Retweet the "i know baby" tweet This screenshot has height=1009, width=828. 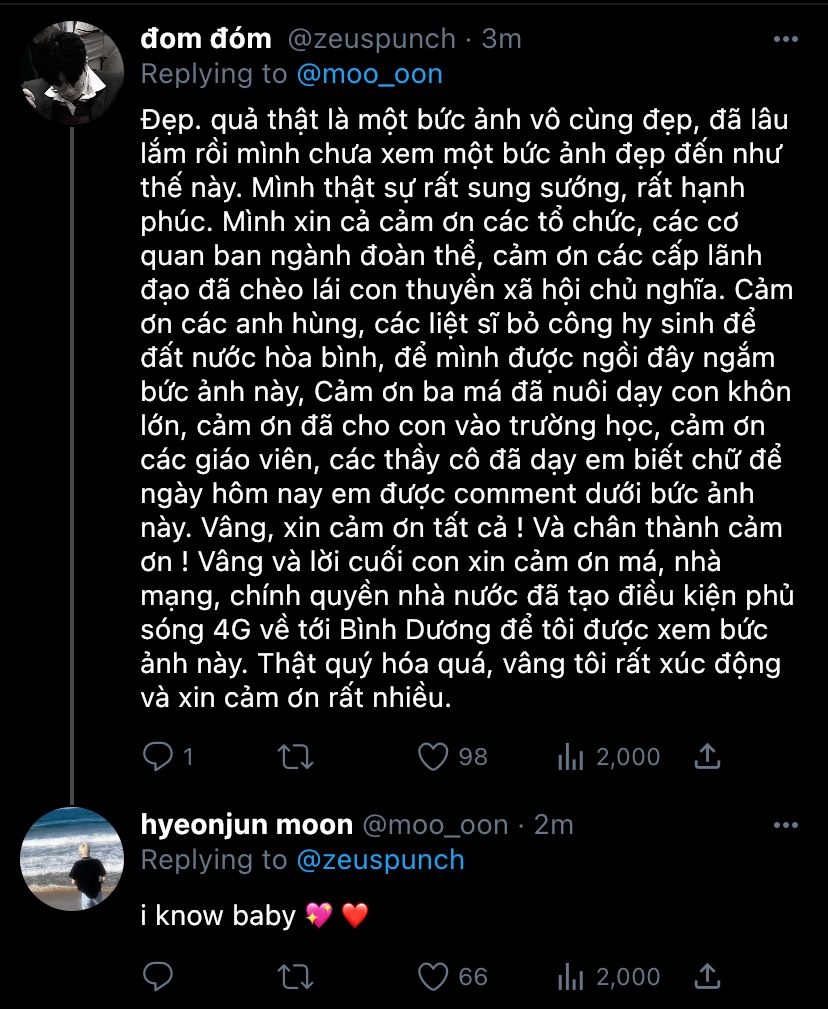pos(295,975)
